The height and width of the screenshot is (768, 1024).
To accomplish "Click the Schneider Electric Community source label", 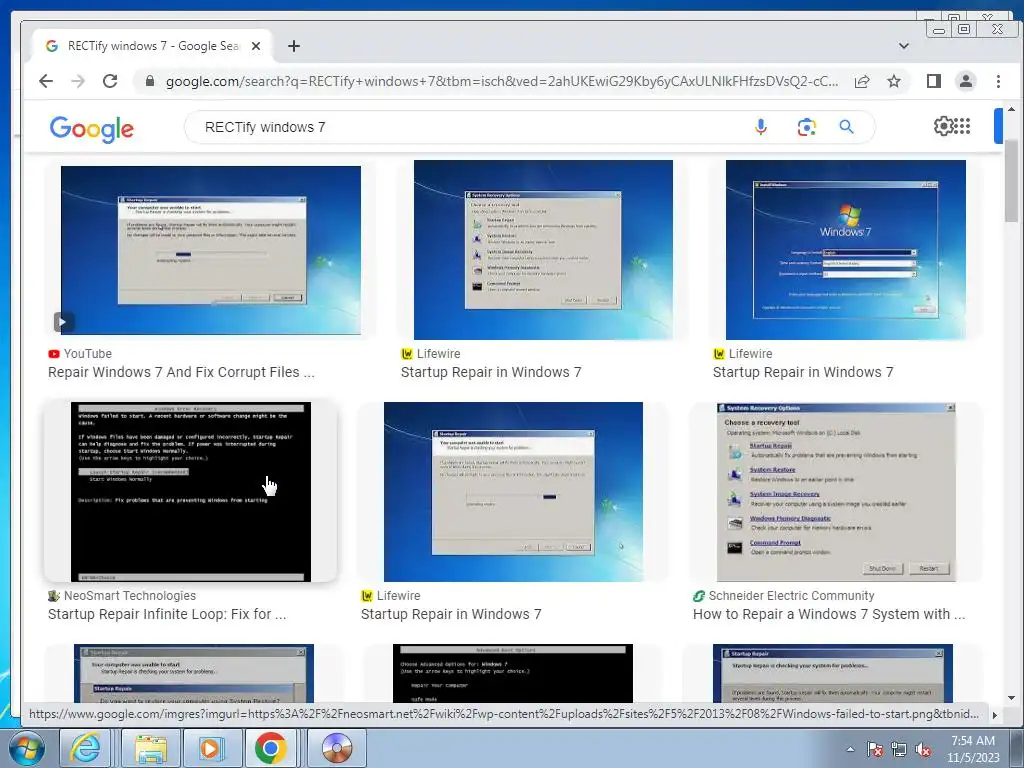I will (x=791, y=596).
